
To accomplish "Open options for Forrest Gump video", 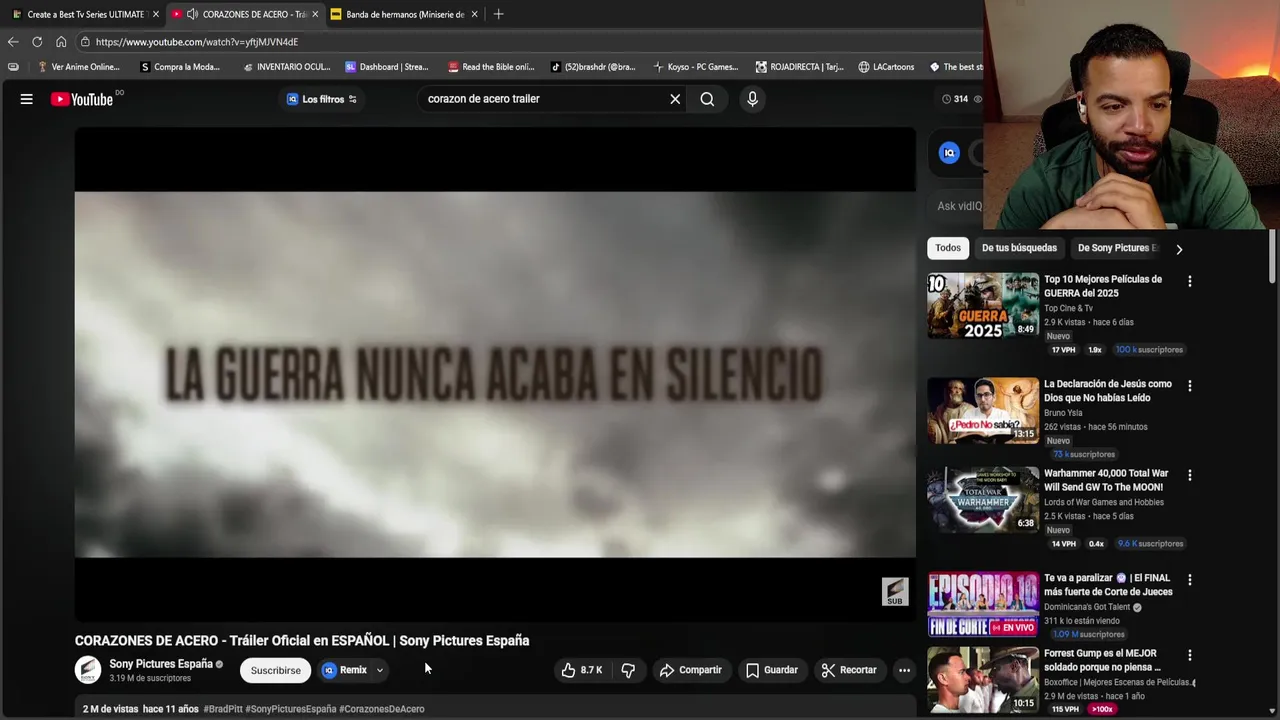I will (1189, 656).
